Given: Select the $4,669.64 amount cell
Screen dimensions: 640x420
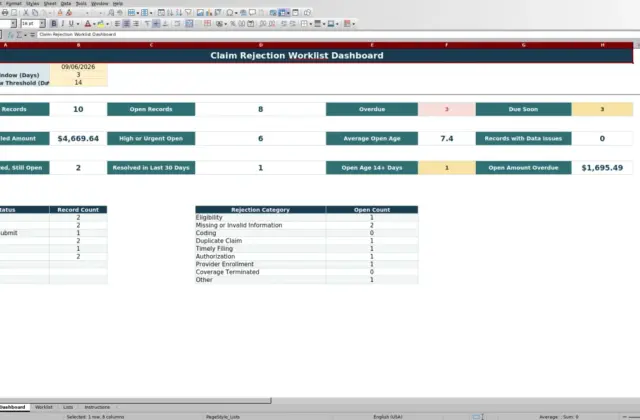Looking at the screenshot, I should tap(78, 139).
